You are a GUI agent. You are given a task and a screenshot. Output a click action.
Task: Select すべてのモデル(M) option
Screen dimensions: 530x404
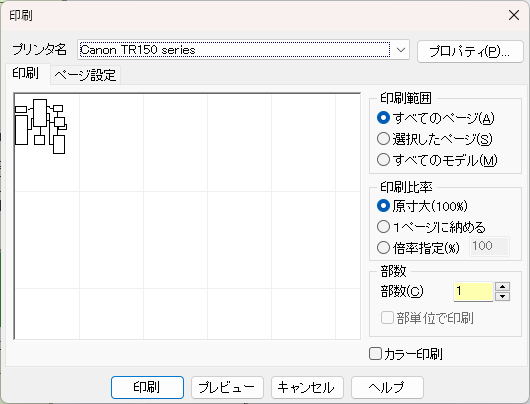click(x=383, y=160)
